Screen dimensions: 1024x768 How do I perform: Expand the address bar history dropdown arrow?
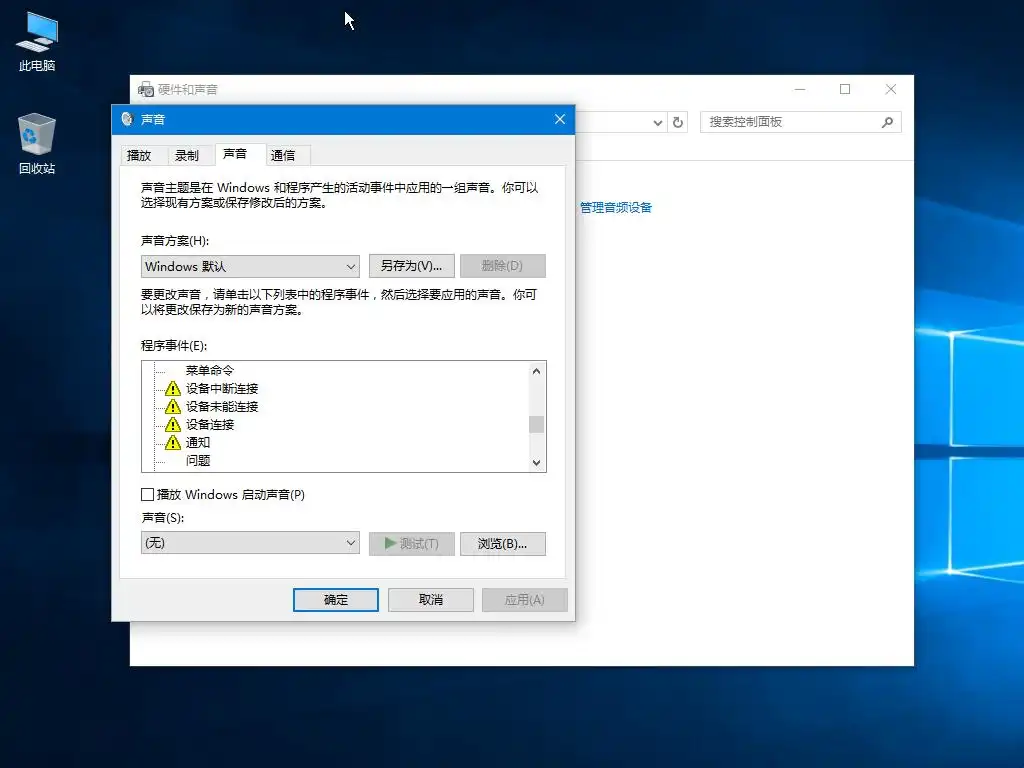[x=658, y=122]
